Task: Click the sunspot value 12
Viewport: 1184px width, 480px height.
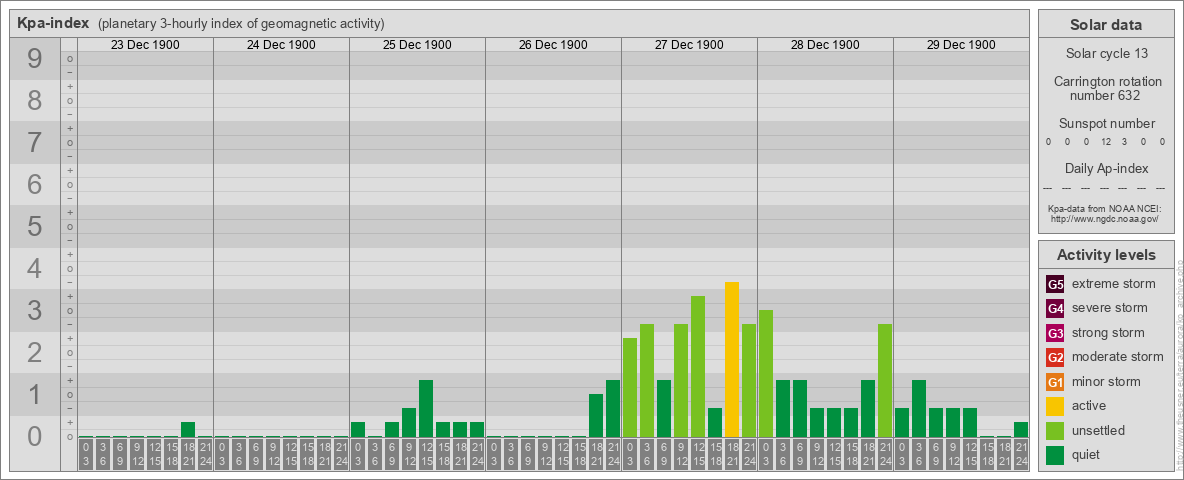Action: point(1106,142)
